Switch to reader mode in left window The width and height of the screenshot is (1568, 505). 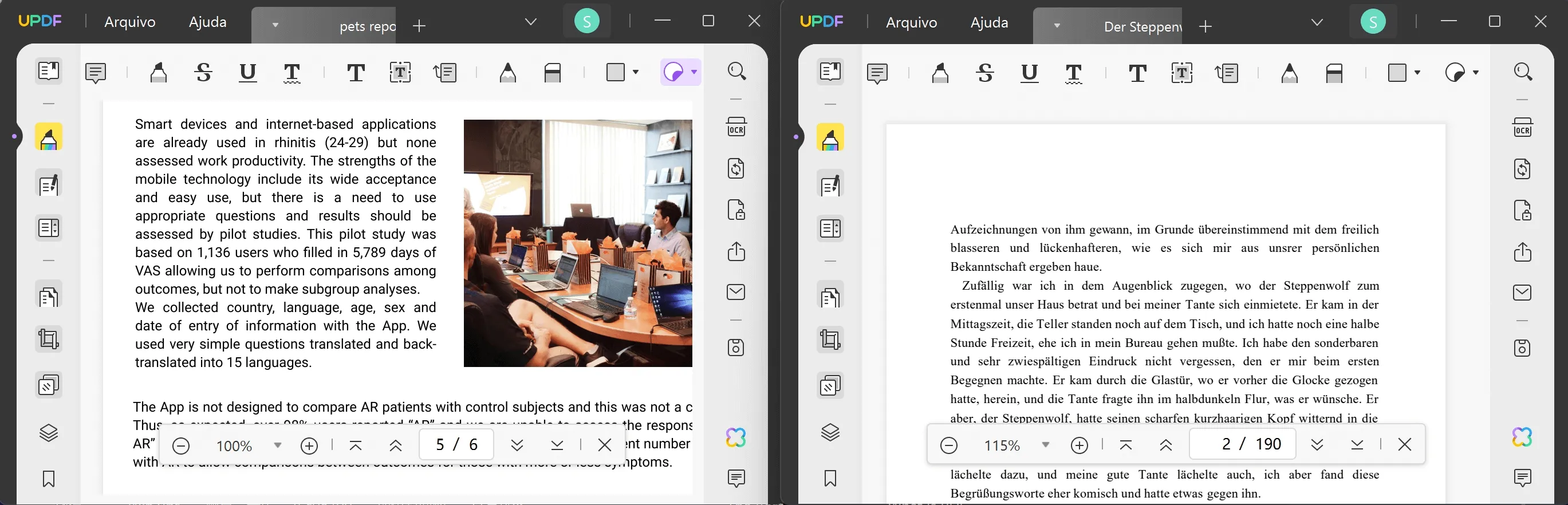pos(49,71)
